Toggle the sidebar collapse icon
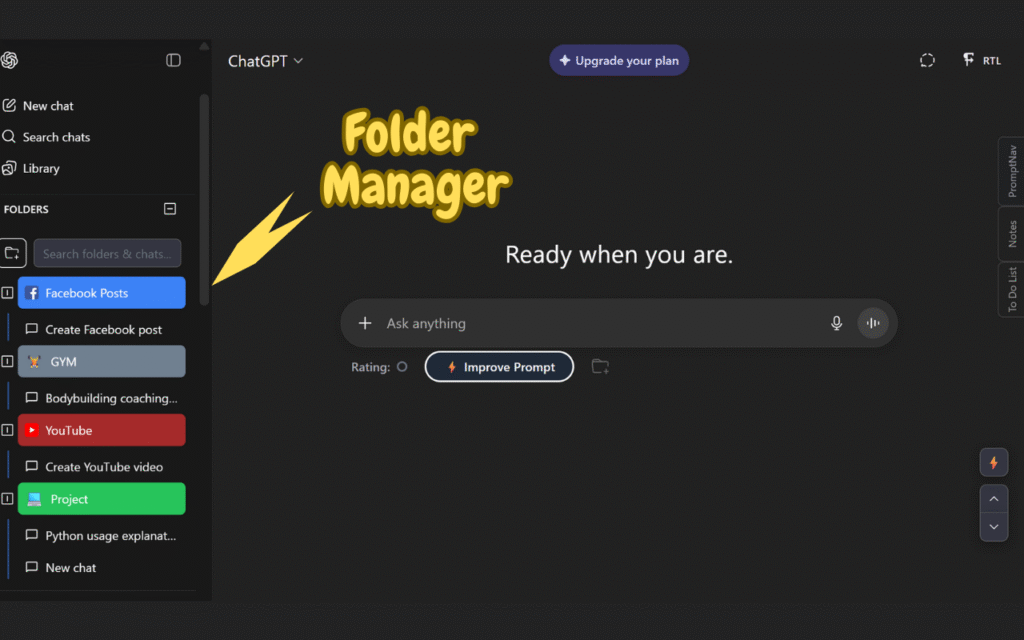 [x=173, y=61]
